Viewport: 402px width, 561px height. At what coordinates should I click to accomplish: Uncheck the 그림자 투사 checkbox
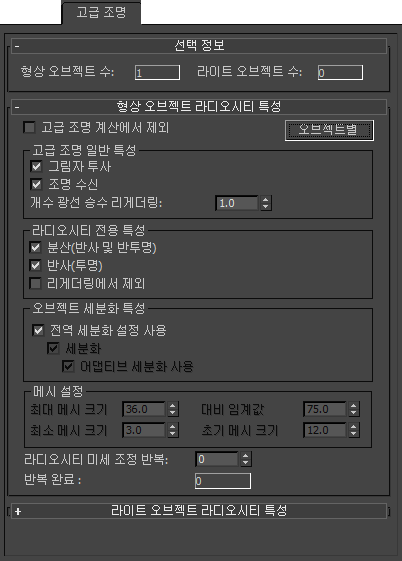(36, 166)
